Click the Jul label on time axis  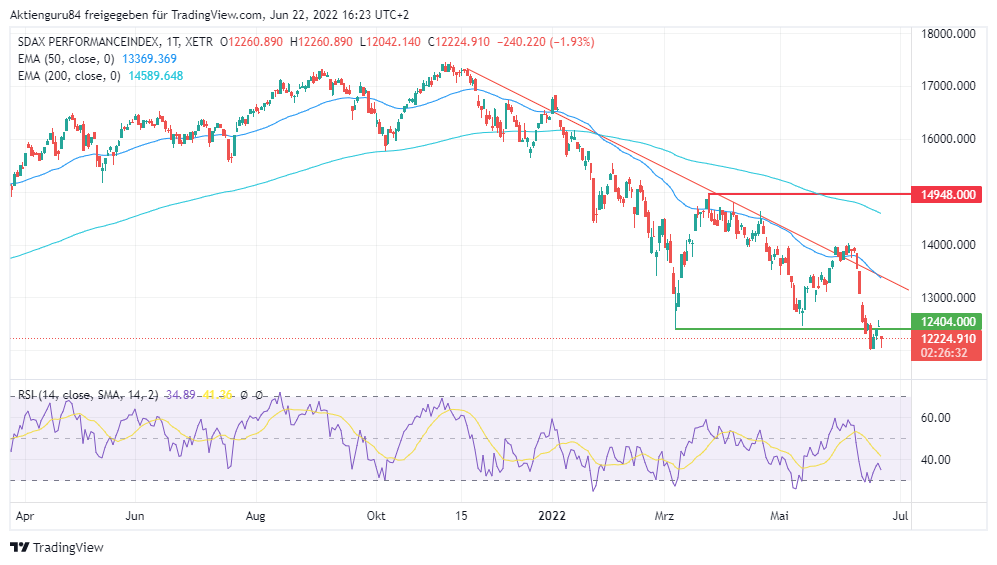pyautogui.click(x=899, y=516)
